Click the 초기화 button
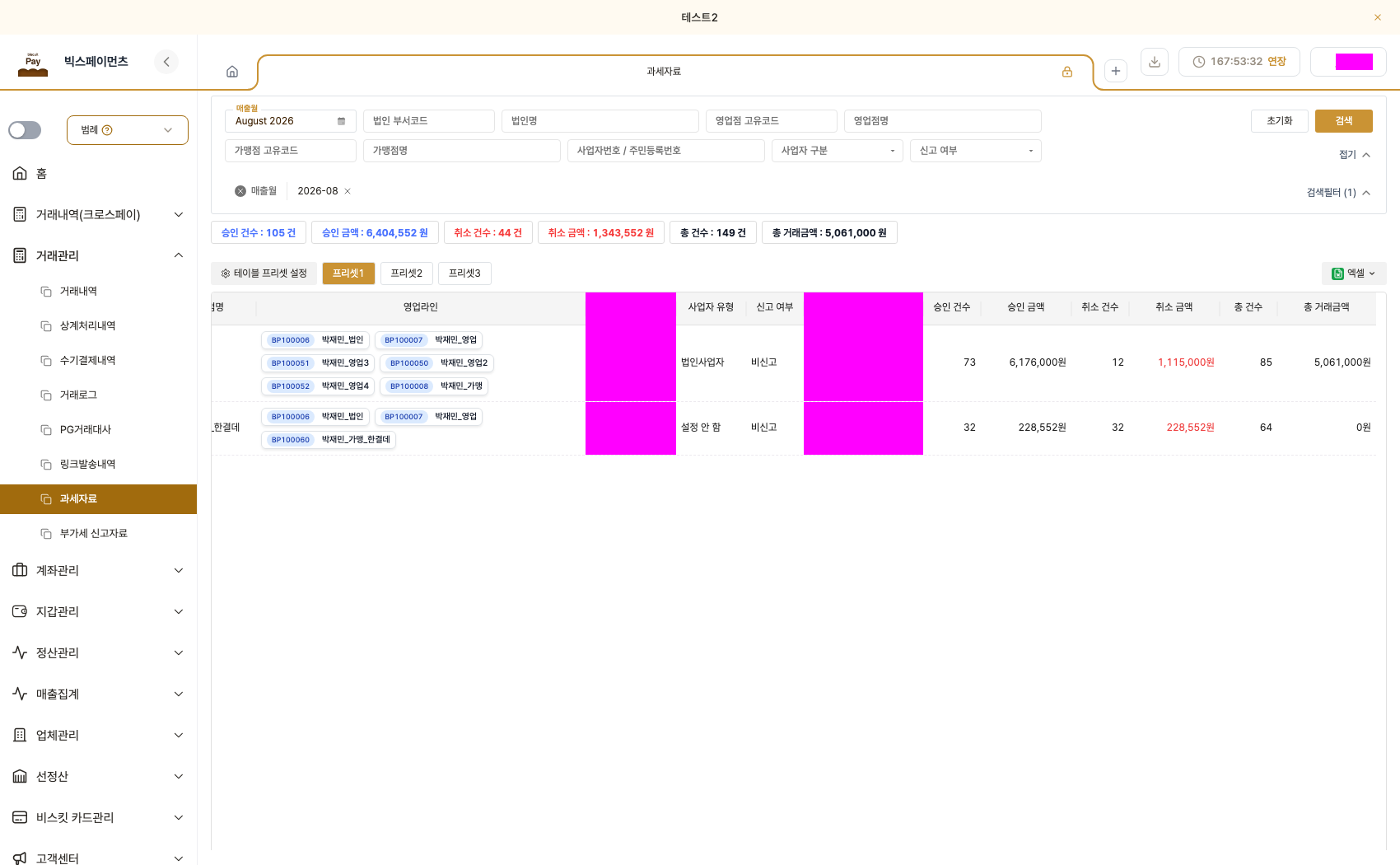The height and width of the screenshot is (865, 1400). (x=1280, y=121)
